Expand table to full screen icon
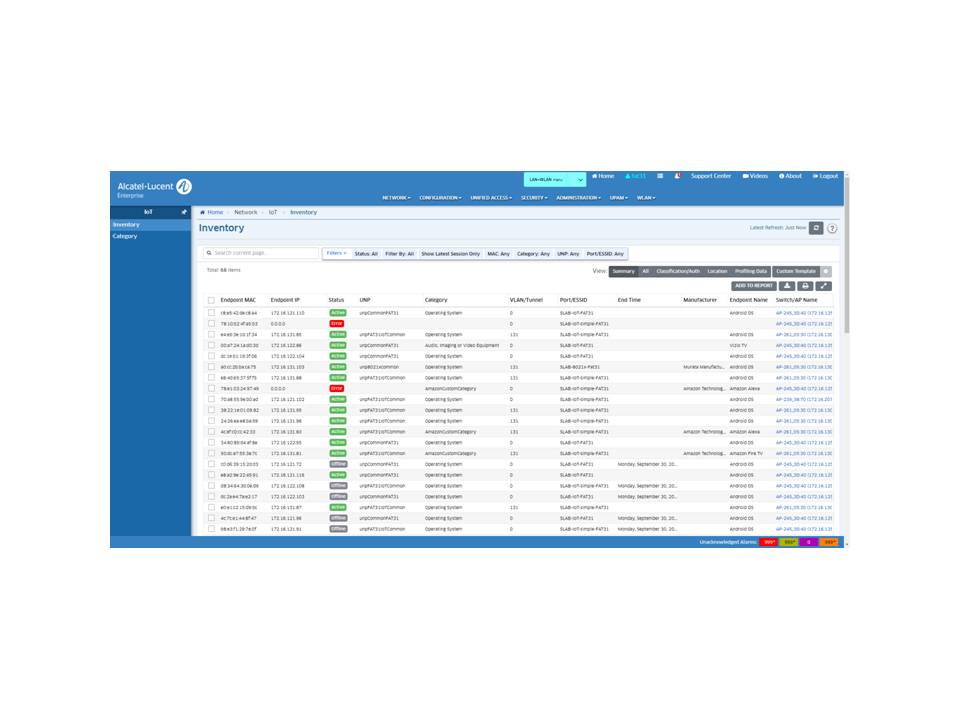Image resolution: width=960 pixels, height=720 pixels. tap(824, 286)
